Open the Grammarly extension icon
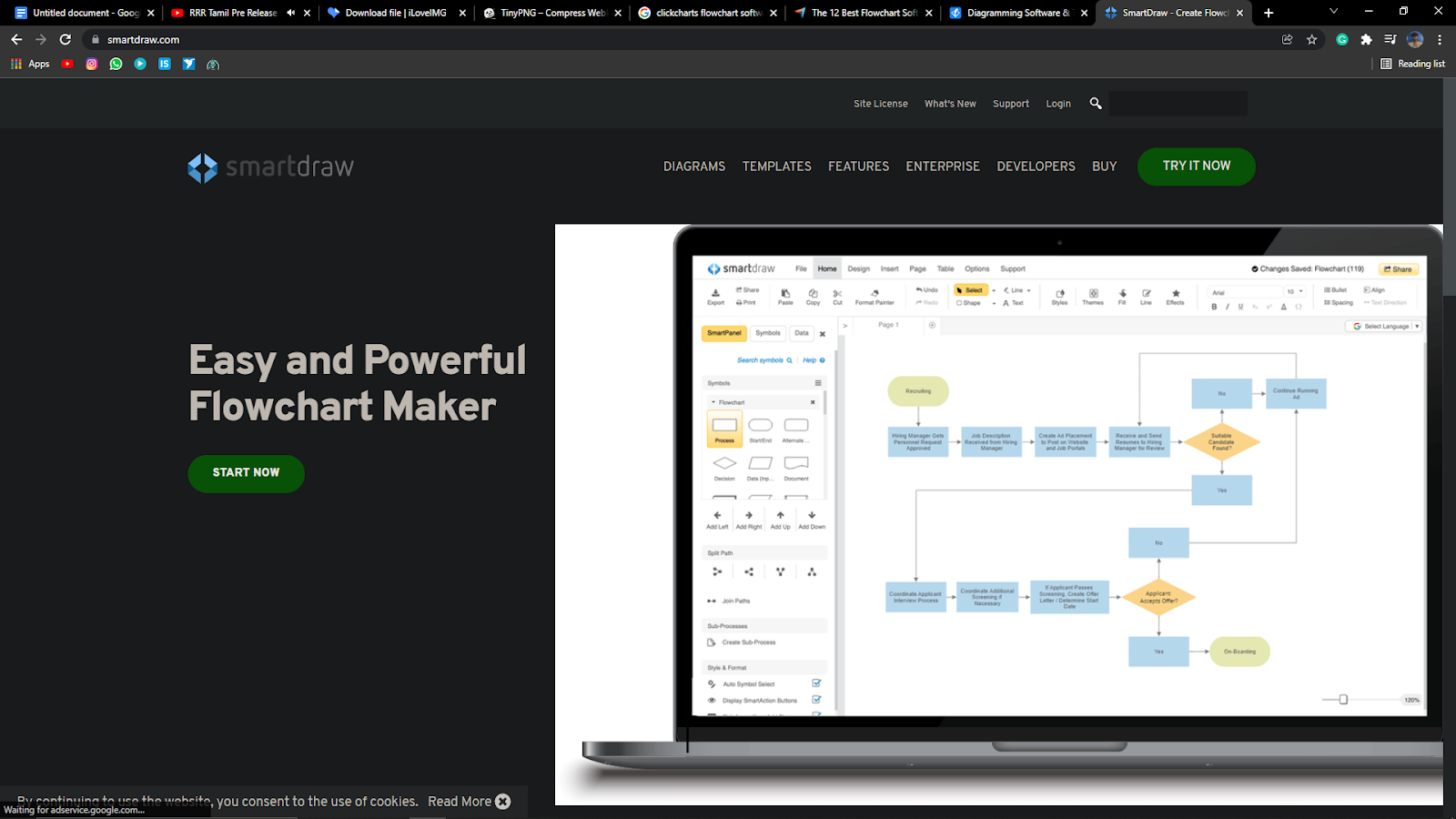 pyautogui.click(x=1342, y=39)
